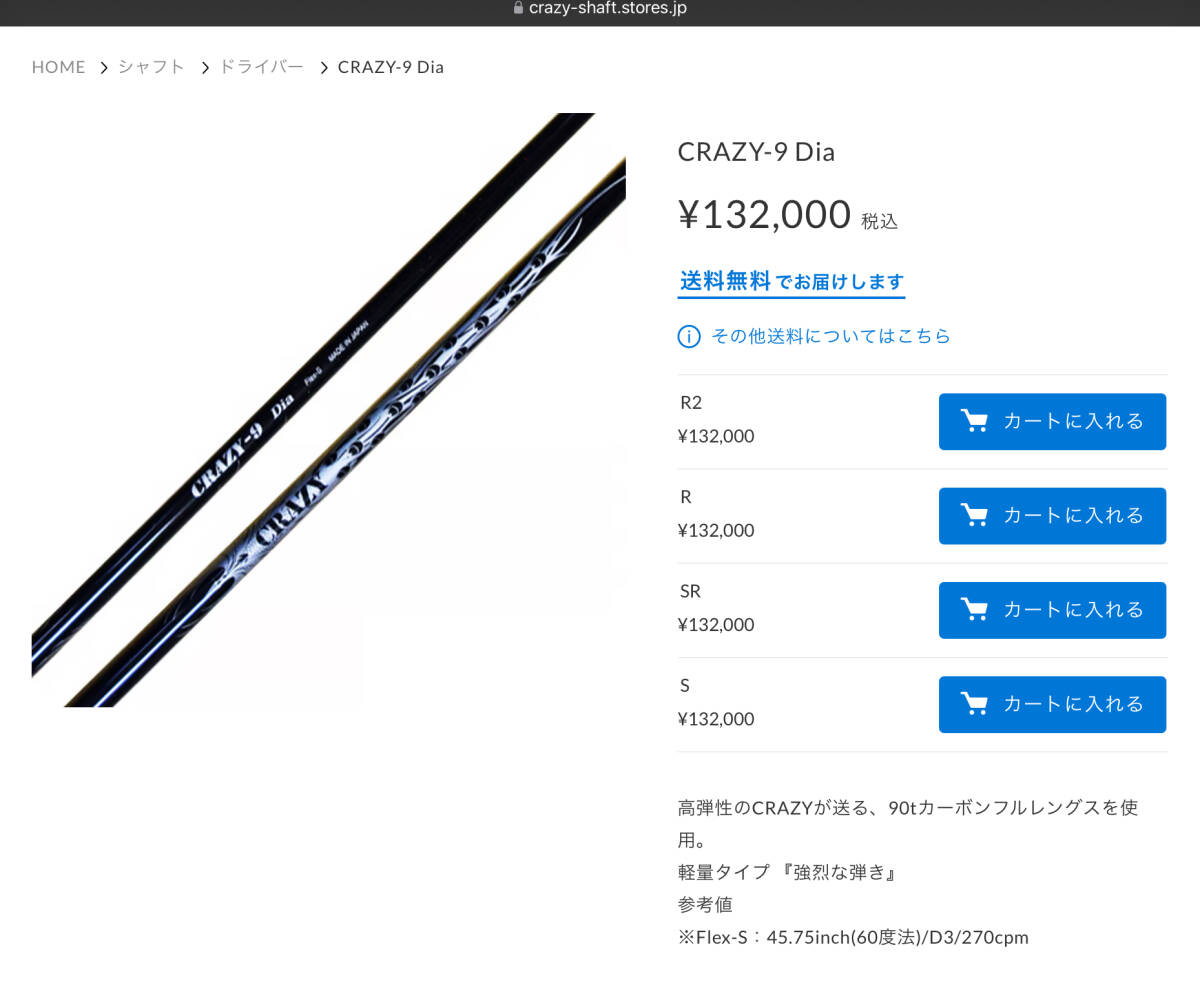Click the cart icon in the R row
Viewport: 1200px width, 996px height.
coord(975,515)
